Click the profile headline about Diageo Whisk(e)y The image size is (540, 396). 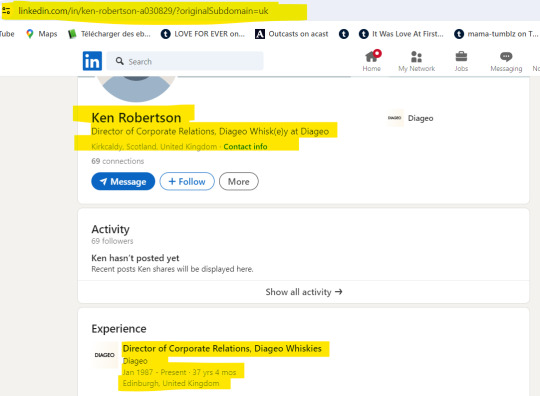point(210,132)
